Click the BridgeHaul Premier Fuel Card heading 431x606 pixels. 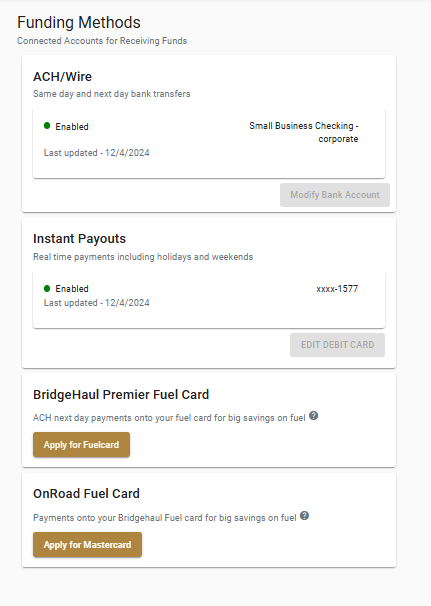(121, 395)
